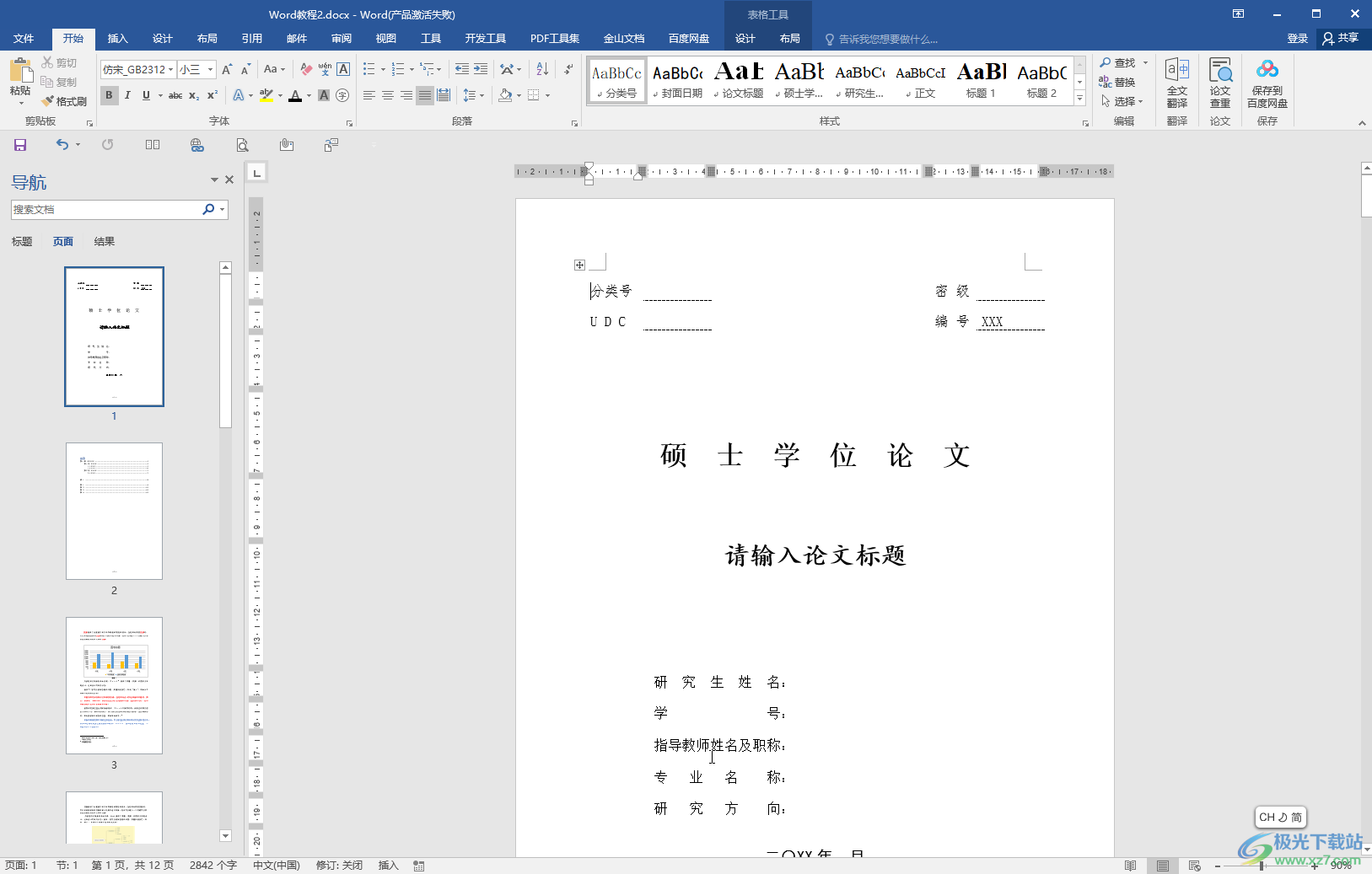This screenshot has height=874, width=1372.
Task: Select page 2 thumbnail in navigation
Action: [x=114, y=511]
